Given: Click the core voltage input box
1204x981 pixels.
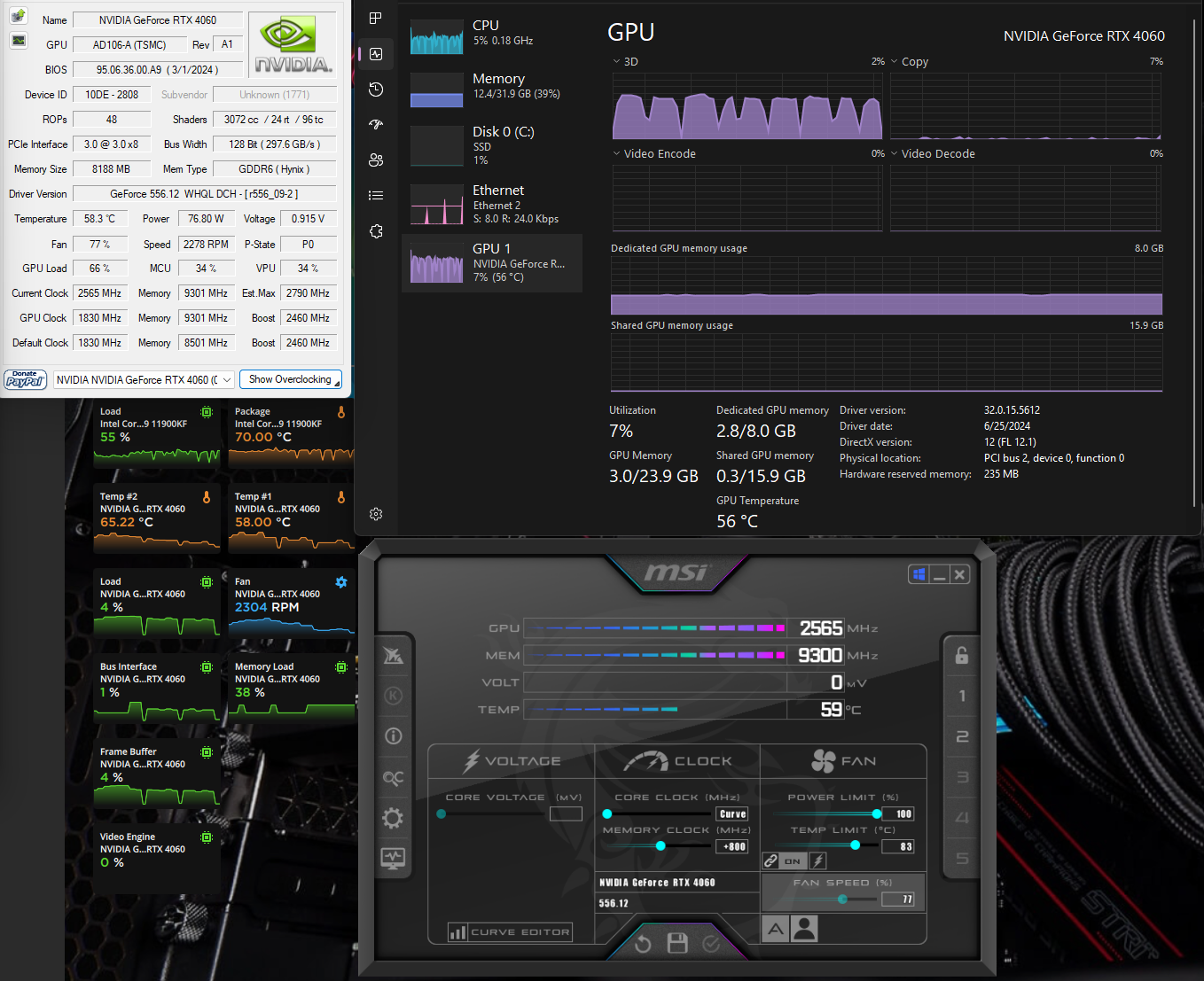Looking at the screenshot, I should [566, 814].
